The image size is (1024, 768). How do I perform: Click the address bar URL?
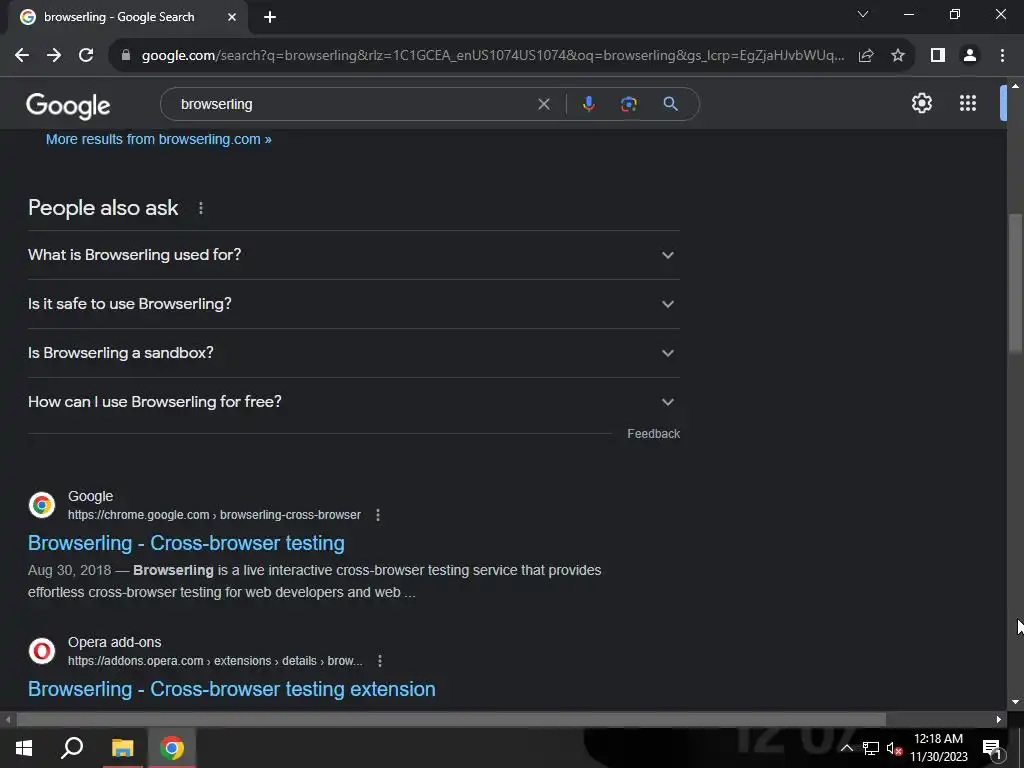point(492,56)
